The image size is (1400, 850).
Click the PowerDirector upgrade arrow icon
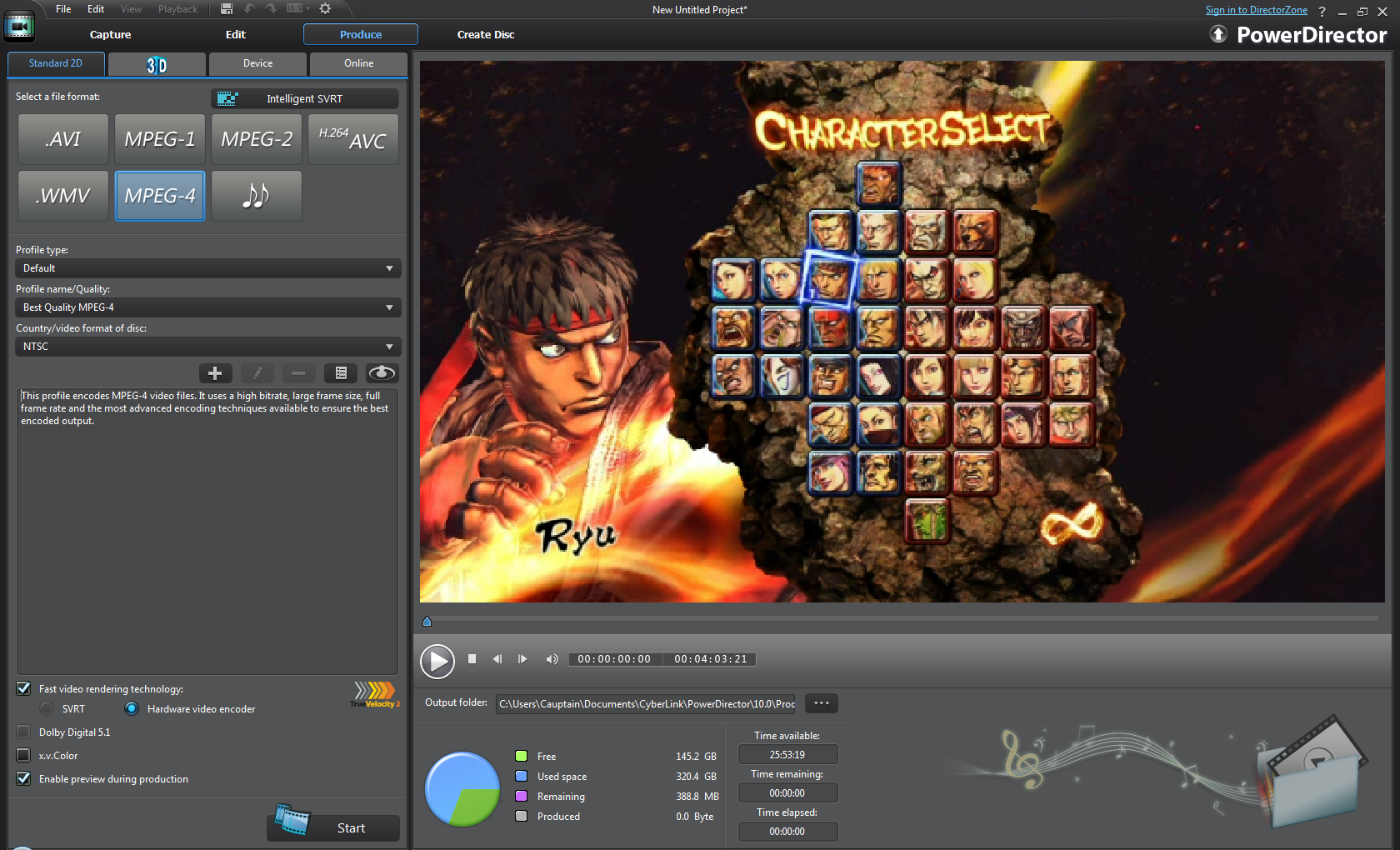[1218, 34]
